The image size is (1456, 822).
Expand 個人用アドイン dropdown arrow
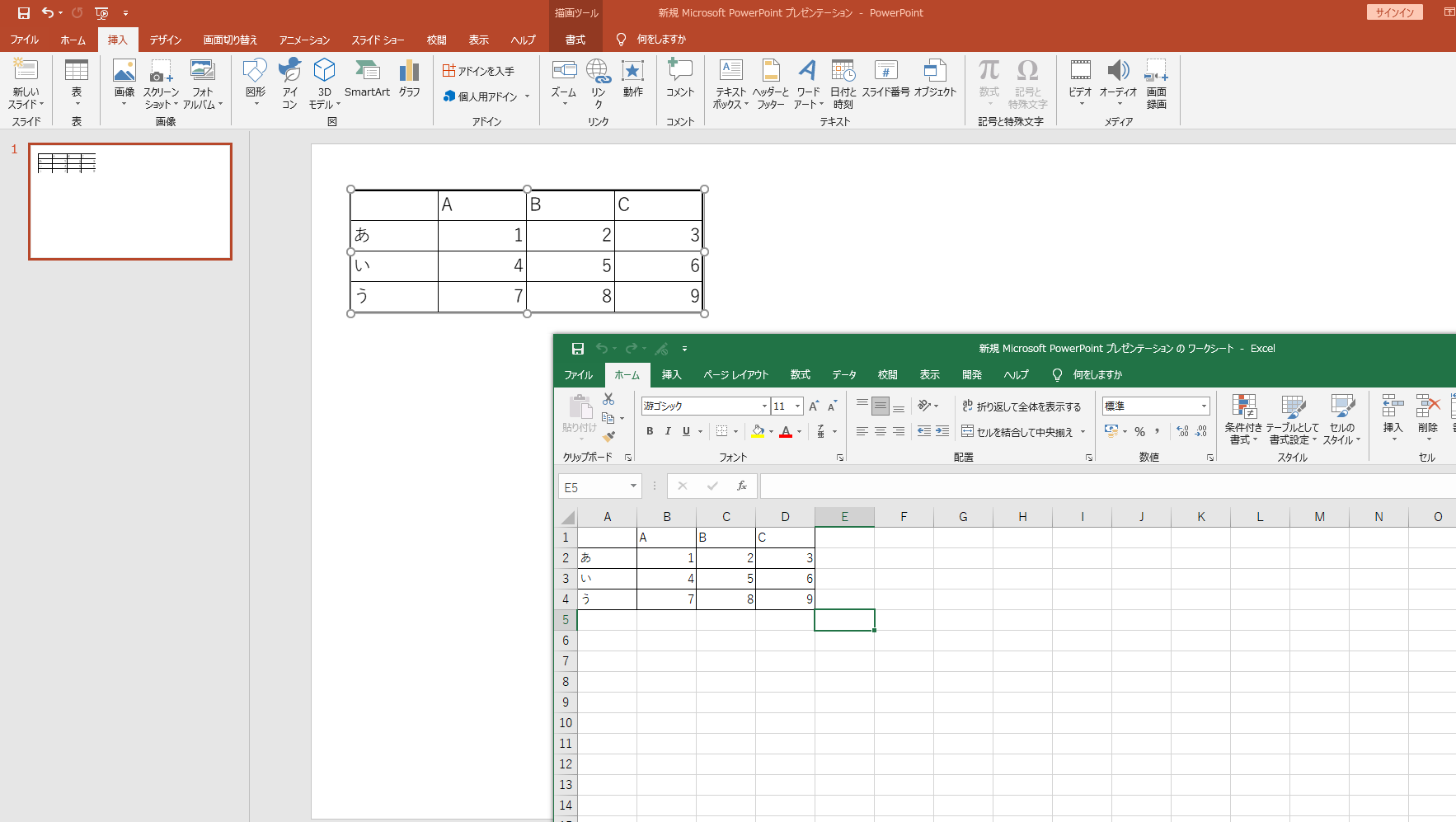point(527,96)
